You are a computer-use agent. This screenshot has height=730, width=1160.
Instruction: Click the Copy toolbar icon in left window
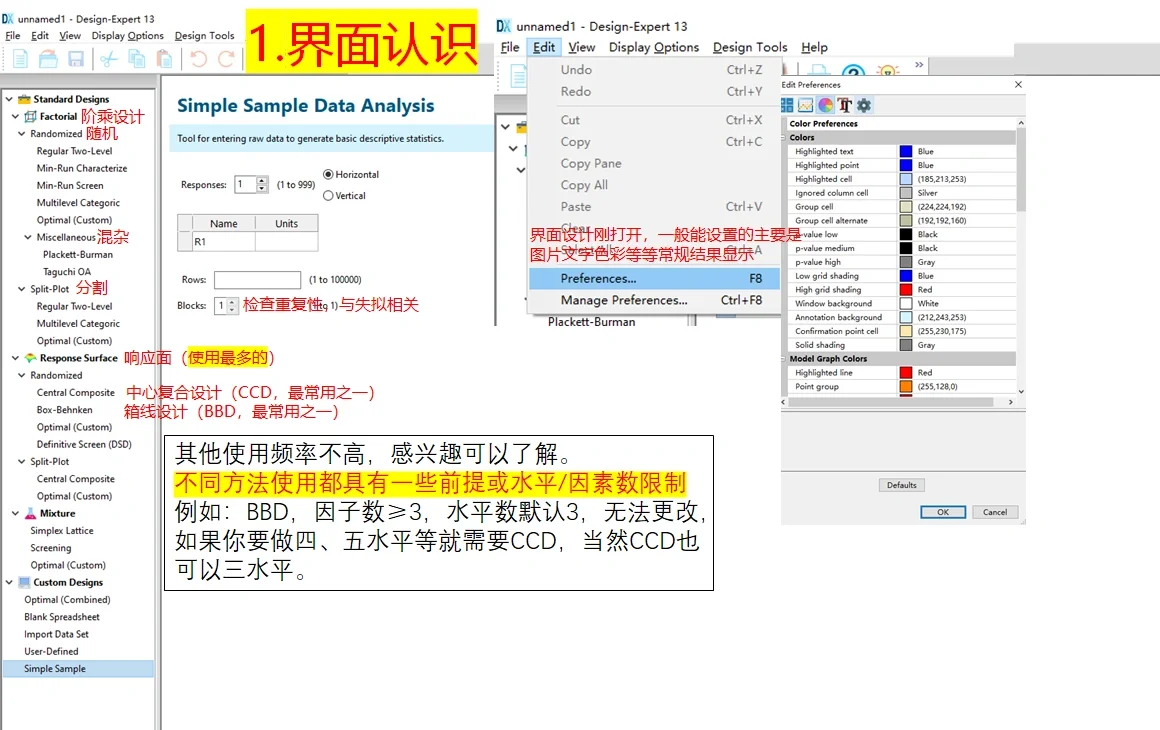pyautogui.click(x=137, y=59)
